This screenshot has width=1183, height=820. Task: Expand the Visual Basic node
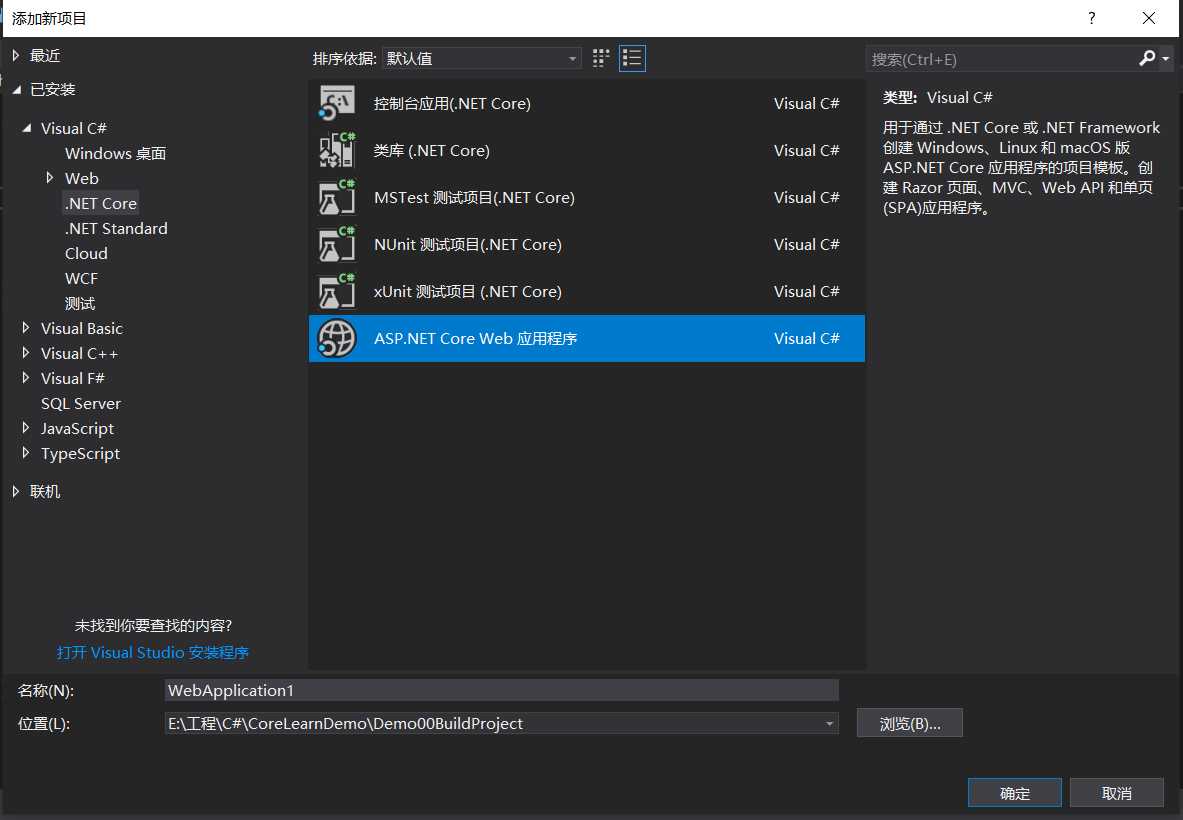26,328
